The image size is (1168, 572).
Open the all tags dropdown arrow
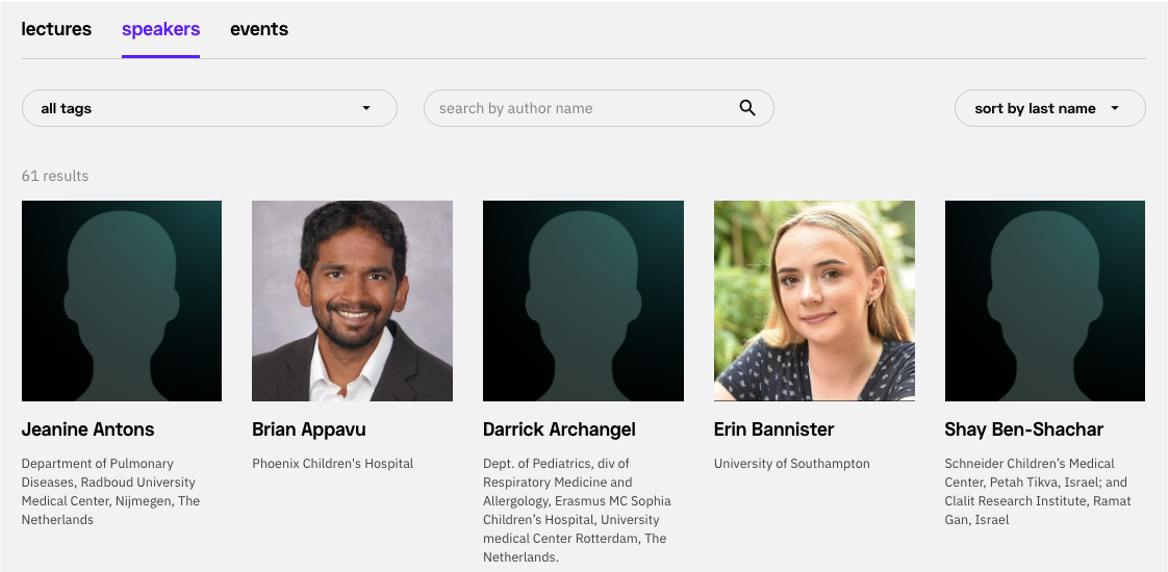tap(366, 108)
